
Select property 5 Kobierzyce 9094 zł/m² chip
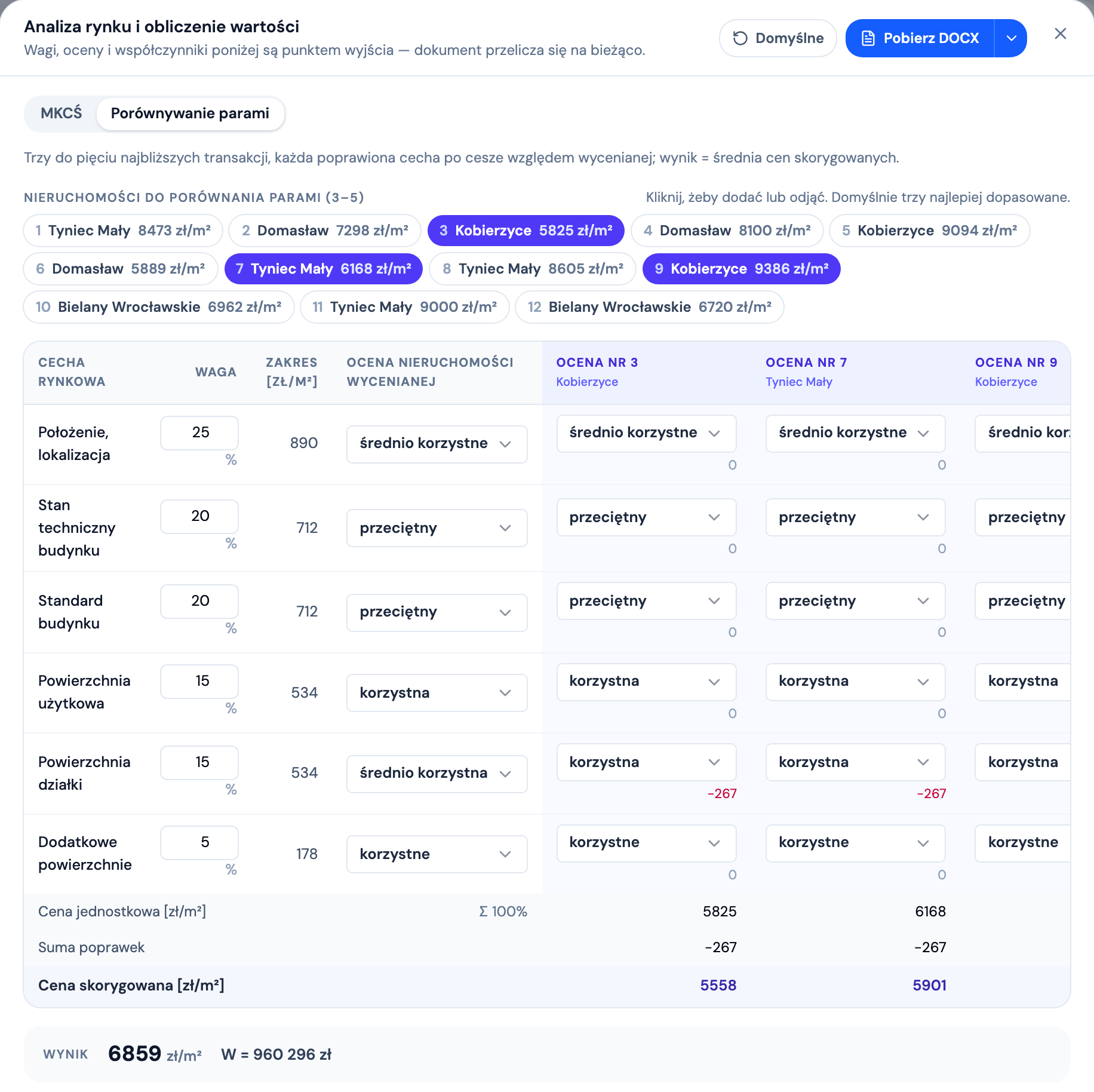(929, 231)
